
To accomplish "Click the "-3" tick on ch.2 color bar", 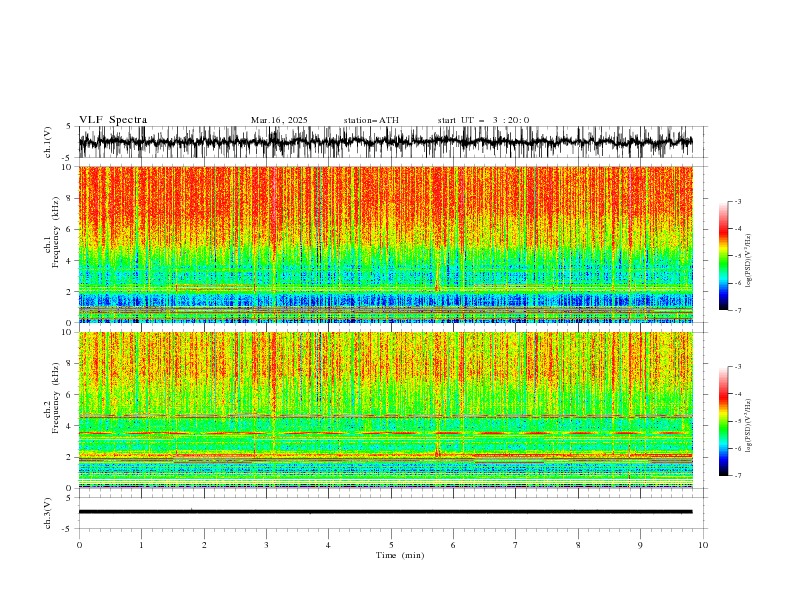I will pyautogui.click(x=737, y=367).
